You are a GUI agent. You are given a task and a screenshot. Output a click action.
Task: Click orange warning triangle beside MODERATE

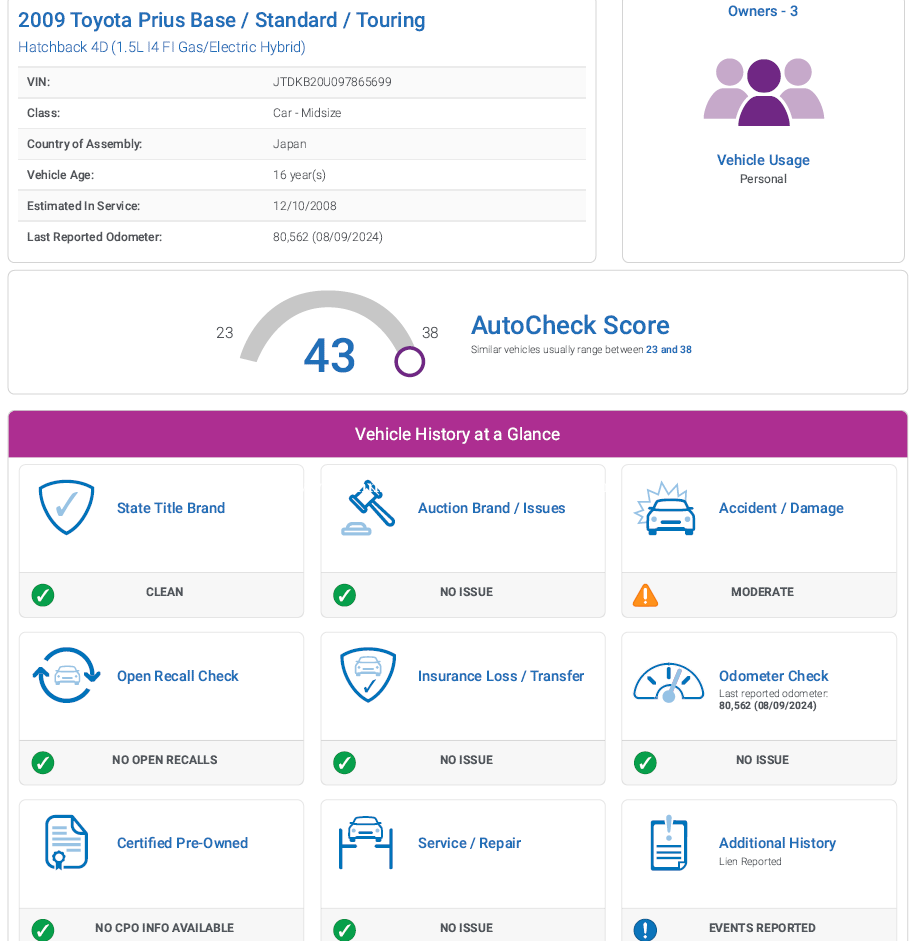pos(645,595)
